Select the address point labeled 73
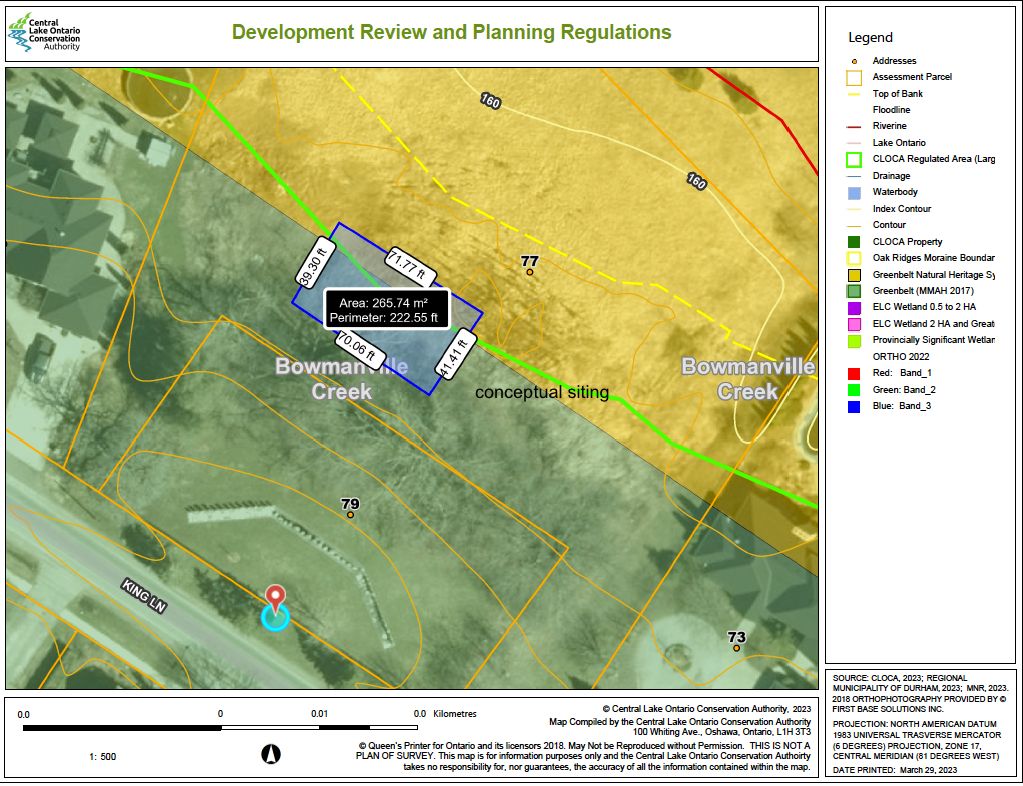This screenshot has height=786, width=1023. click(x=736, y=648)
